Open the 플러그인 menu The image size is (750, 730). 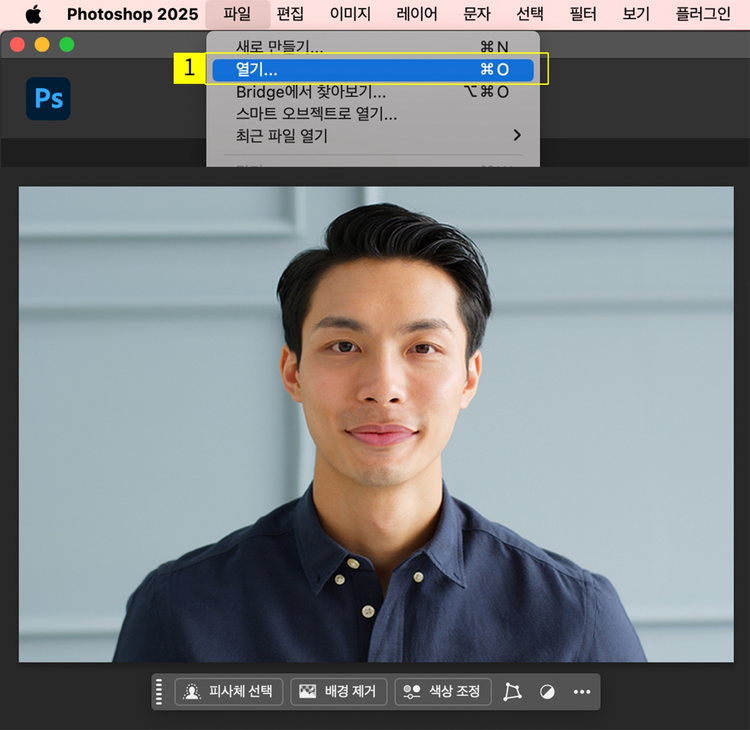click(703, 14)
